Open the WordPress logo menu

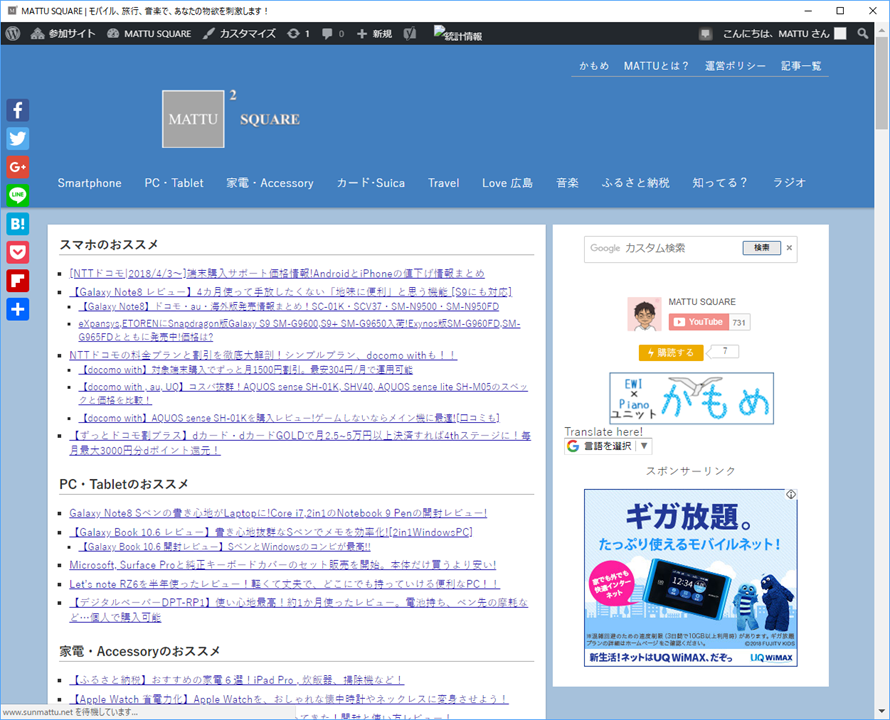(13, 34)
